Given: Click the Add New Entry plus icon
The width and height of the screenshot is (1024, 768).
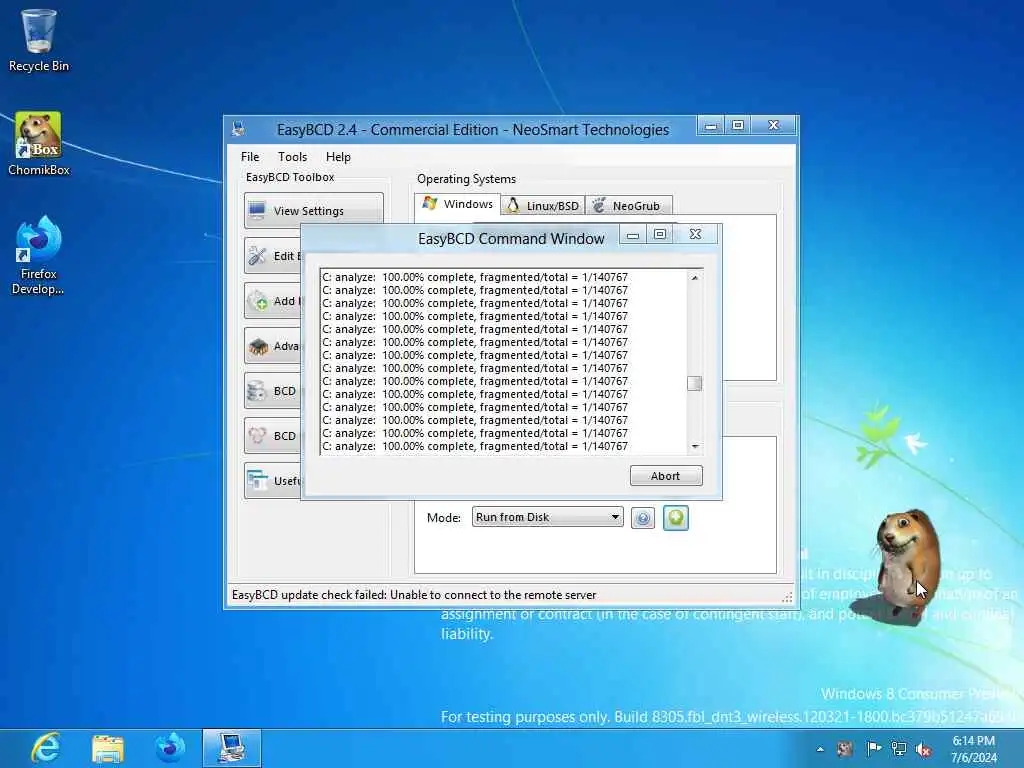Looking at the screenshot, I should pyautogui.click(x=259, y=301).
